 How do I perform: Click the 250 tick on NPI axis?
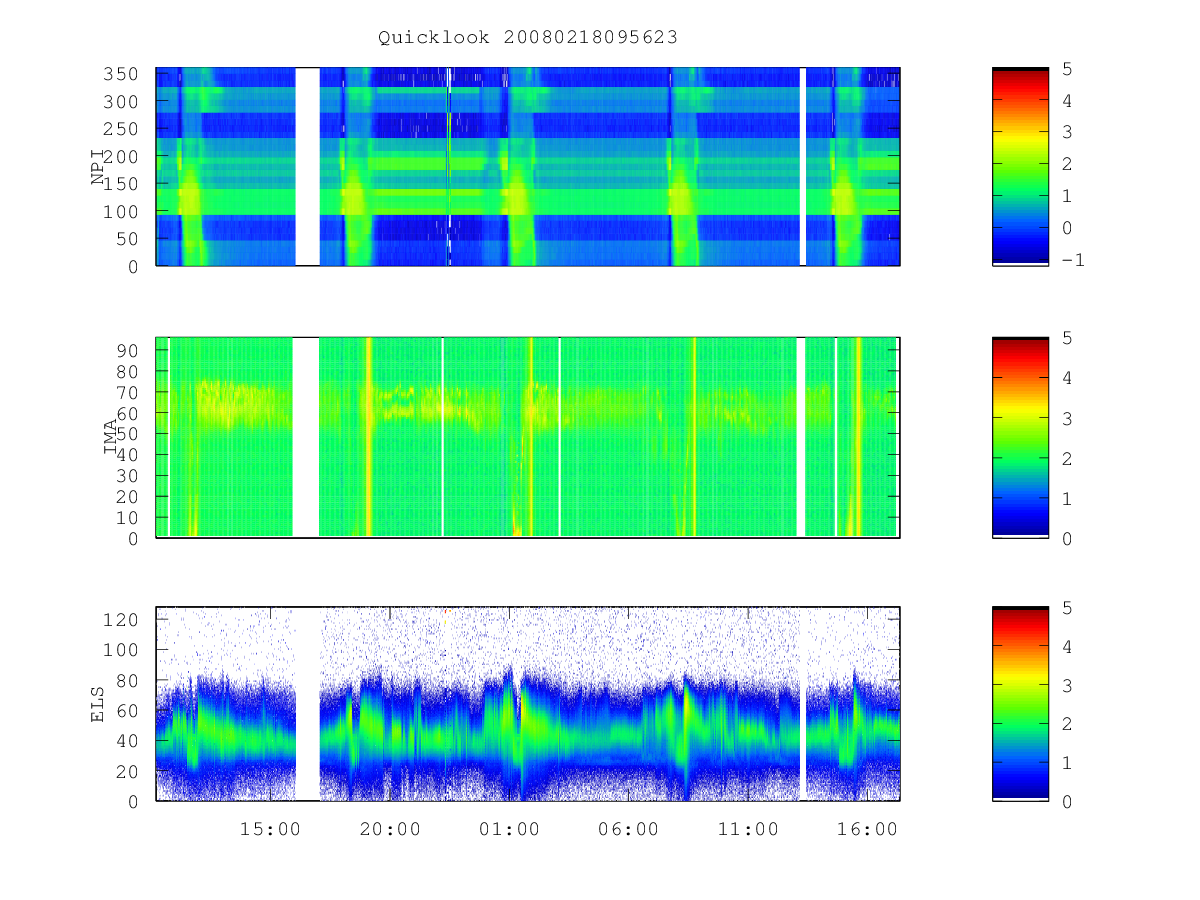point(122,129)
